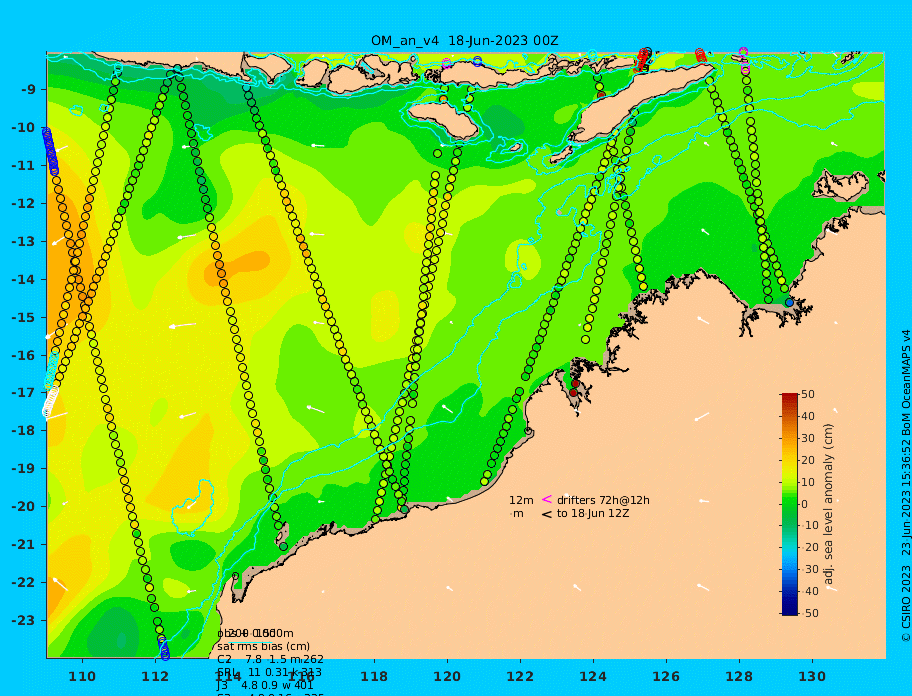Click the latitude label -21
This screenshot has width=912, height=696.
23,545
